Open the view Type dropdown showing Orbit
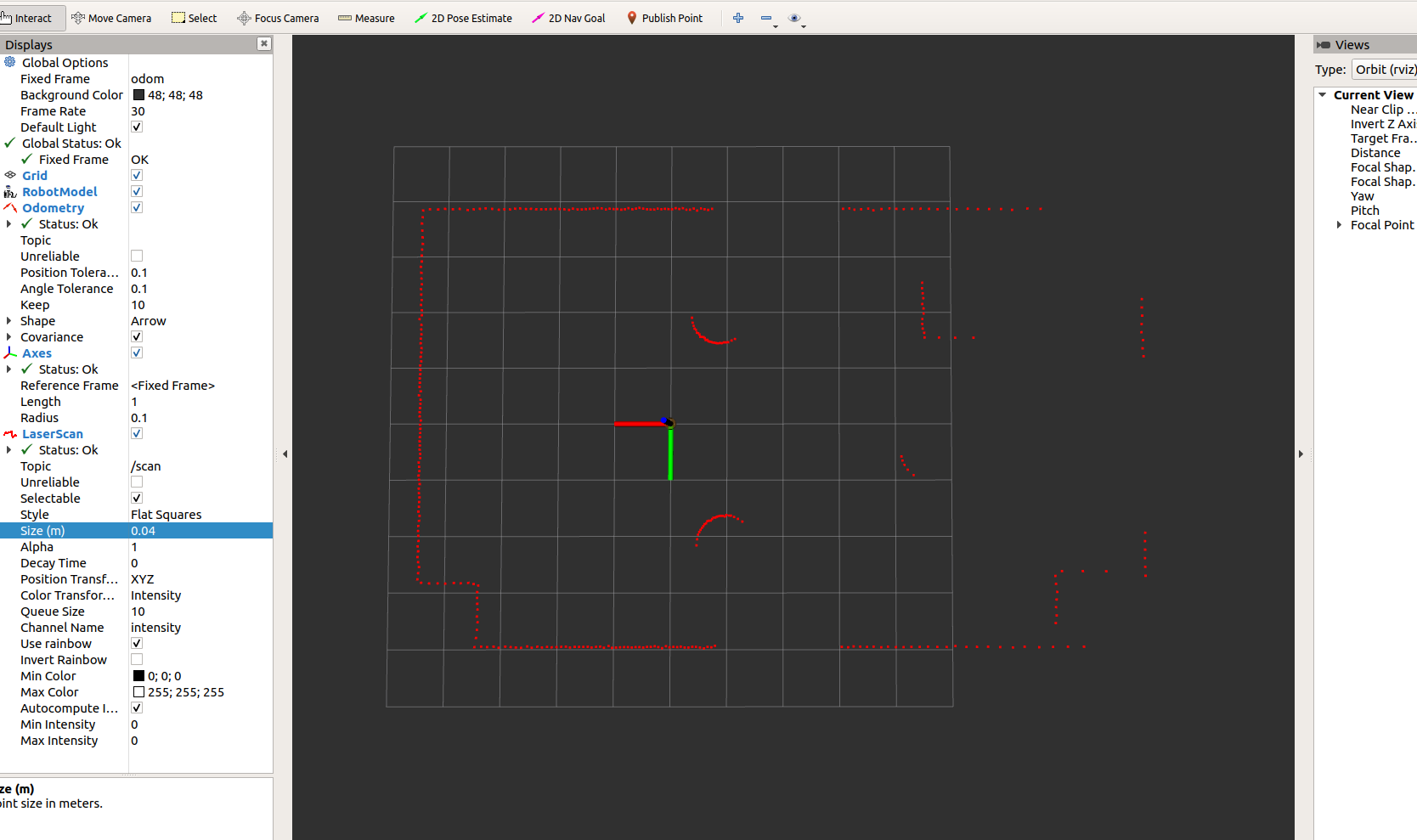 tap(1386, 70)
